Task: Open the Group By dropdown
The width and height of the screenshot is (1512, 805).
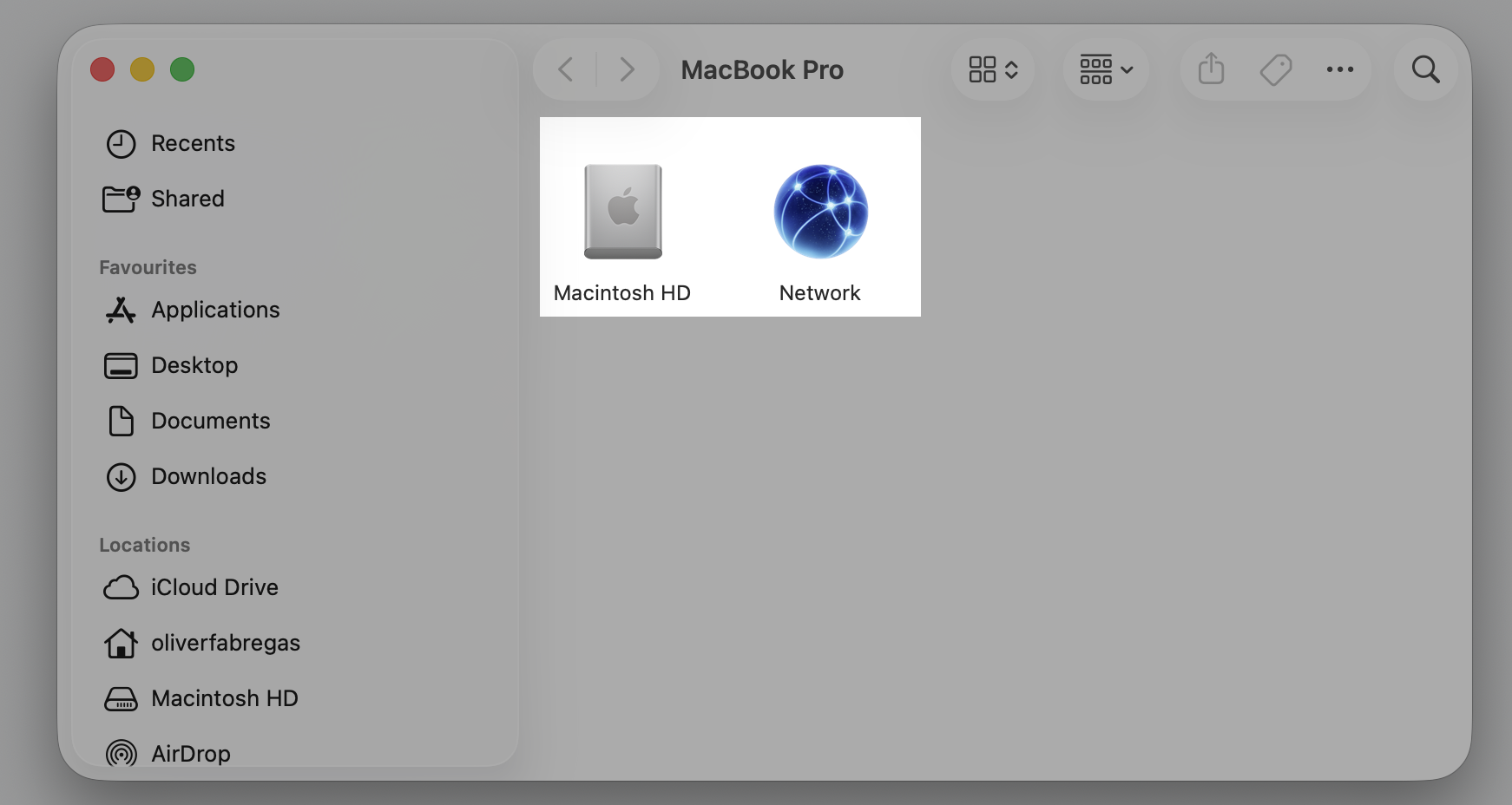Action: 1106,69
